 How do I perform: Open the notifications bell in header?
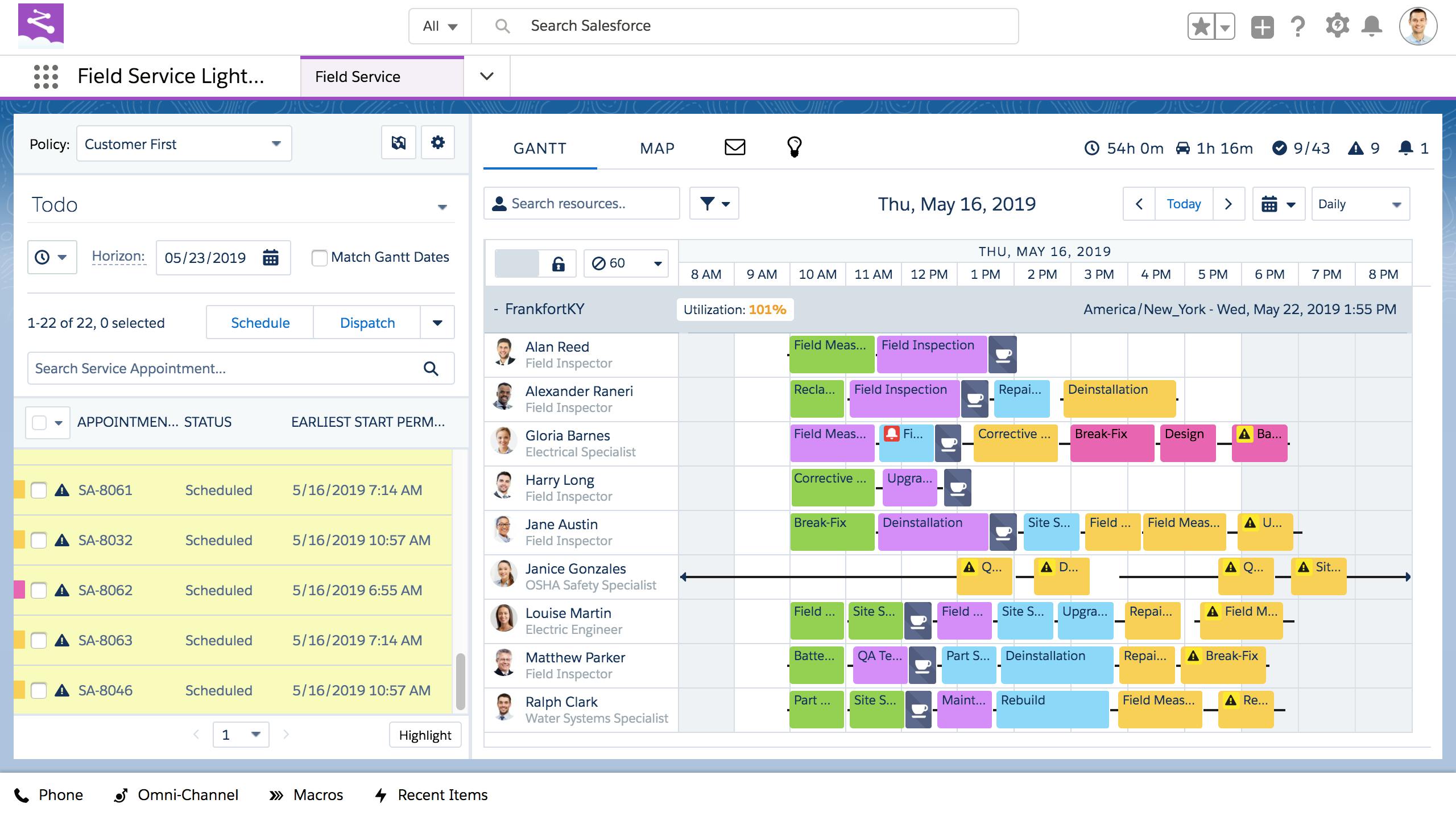[1372, 26]
